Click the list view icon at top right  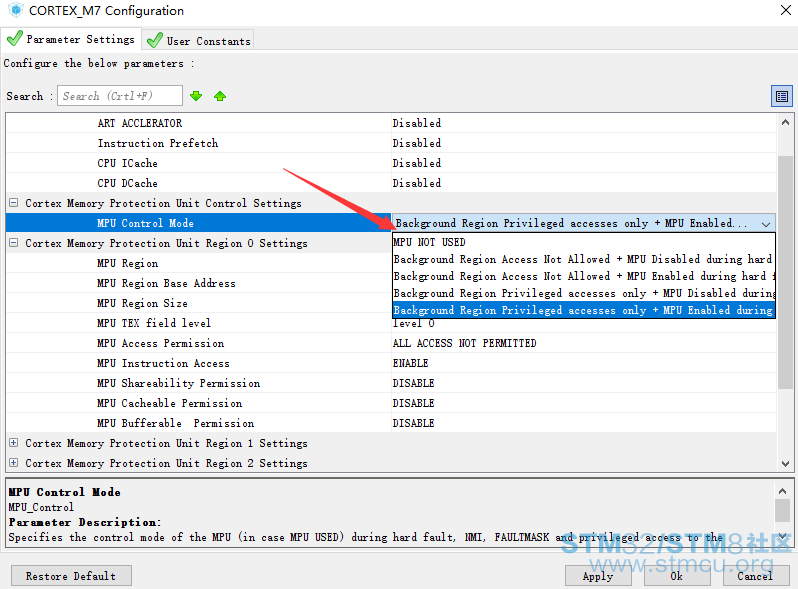point(781,96)
